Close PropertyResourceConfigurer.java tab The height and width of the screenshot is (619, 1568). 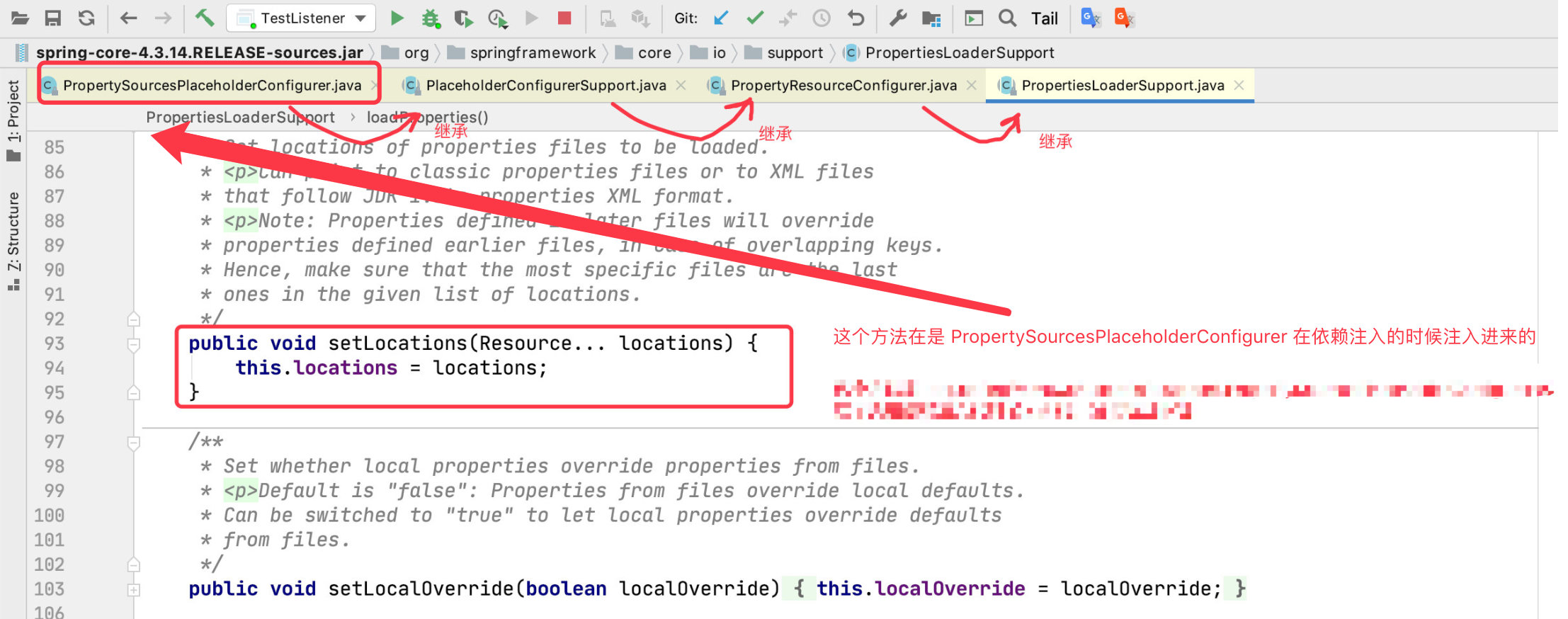click(972, 86)
